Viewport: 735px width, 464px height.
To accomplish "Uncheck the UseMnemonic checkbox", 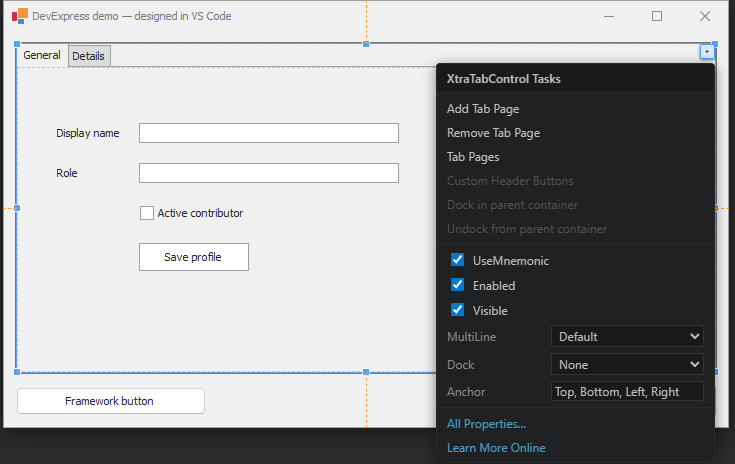I will click(458, 260).
